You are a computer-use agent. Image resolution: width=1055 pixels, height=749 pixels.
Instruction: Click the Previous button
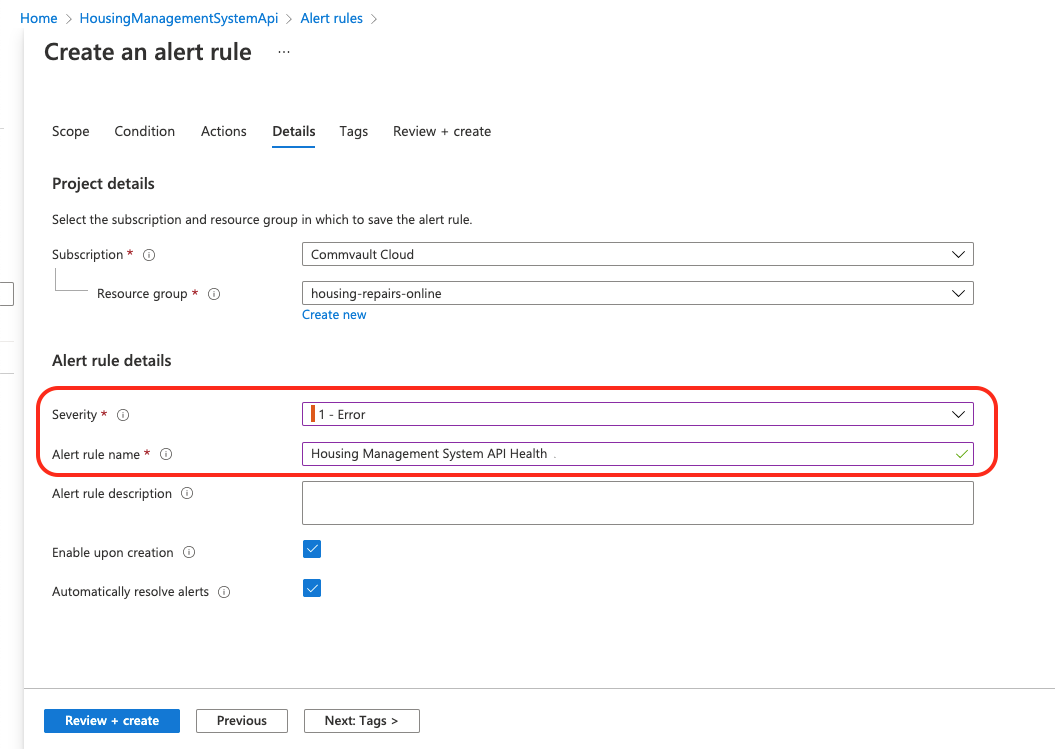[x=242, y=721]
